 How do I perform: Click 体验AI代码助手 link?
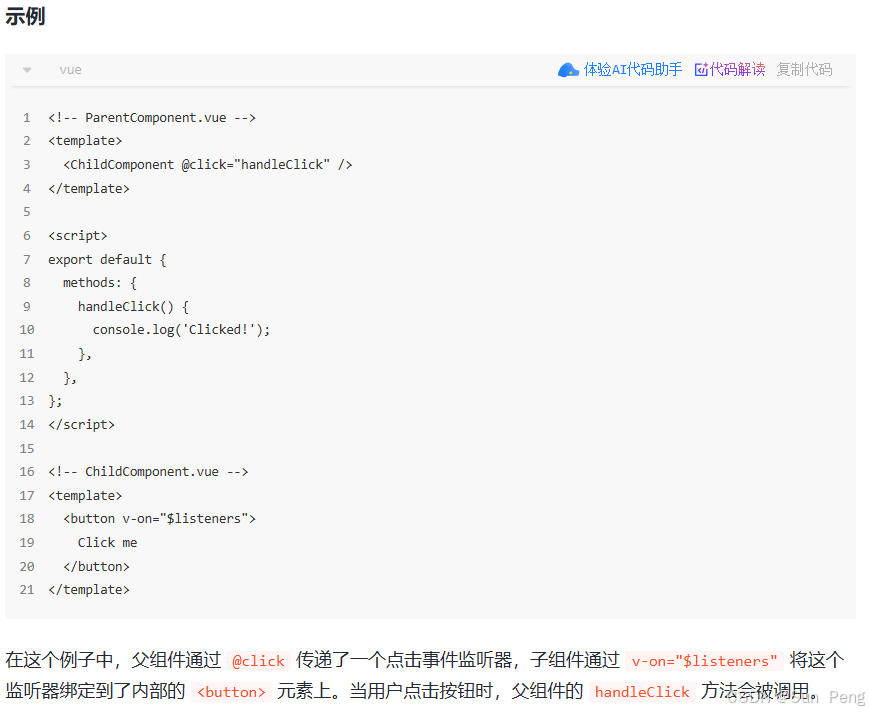(632, 69)
